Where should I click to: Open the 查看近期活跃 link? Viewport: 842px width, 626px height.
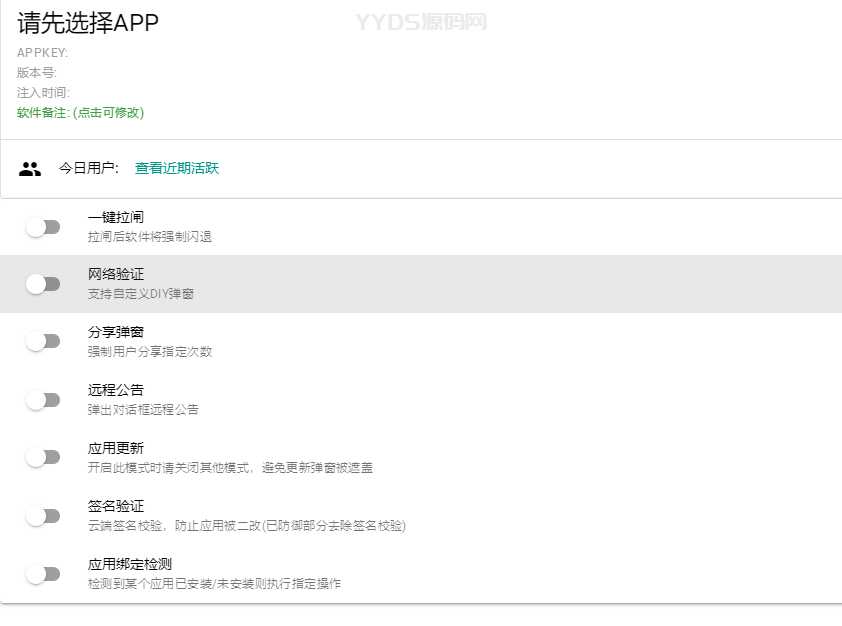tap(177, 169)
